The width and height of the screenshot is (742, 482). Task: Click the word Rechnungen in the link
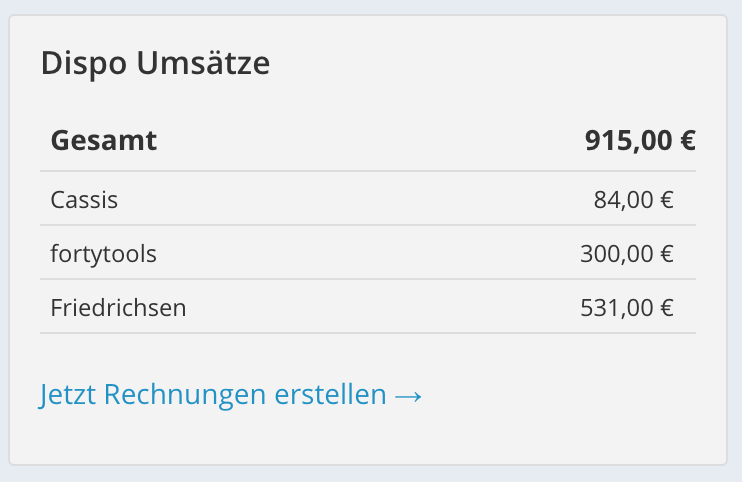point(175,395)
